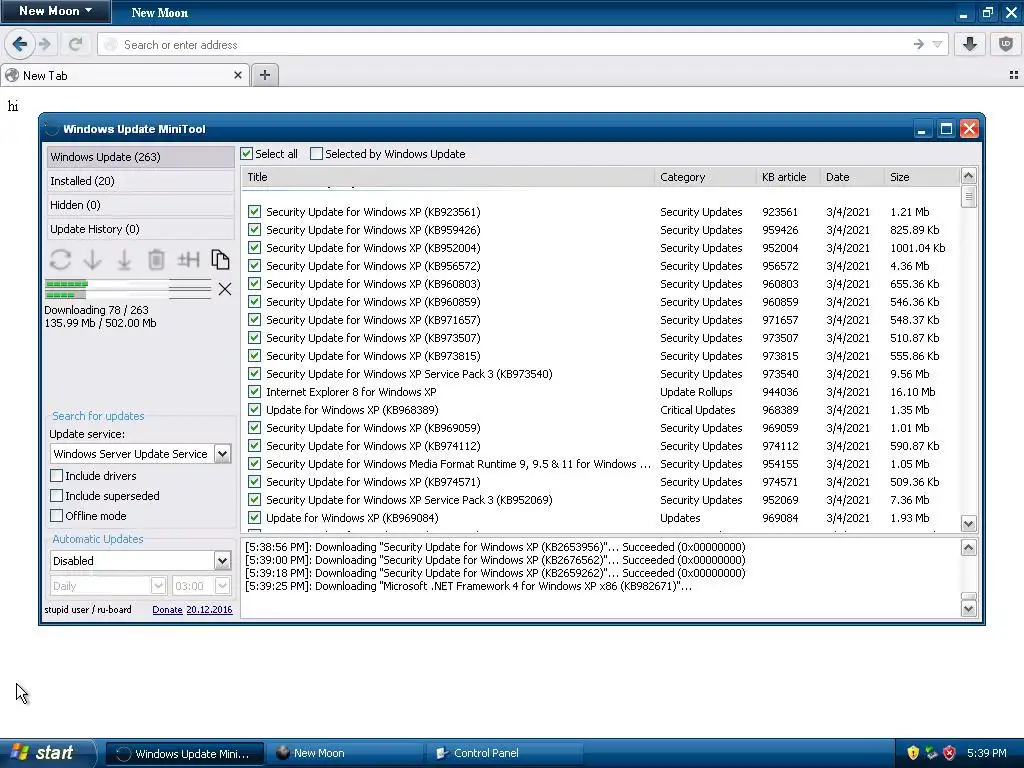Uncheck the KB923561 security update
The height and width of the screenshot is (768, 1024).
(x=255, y=212)
